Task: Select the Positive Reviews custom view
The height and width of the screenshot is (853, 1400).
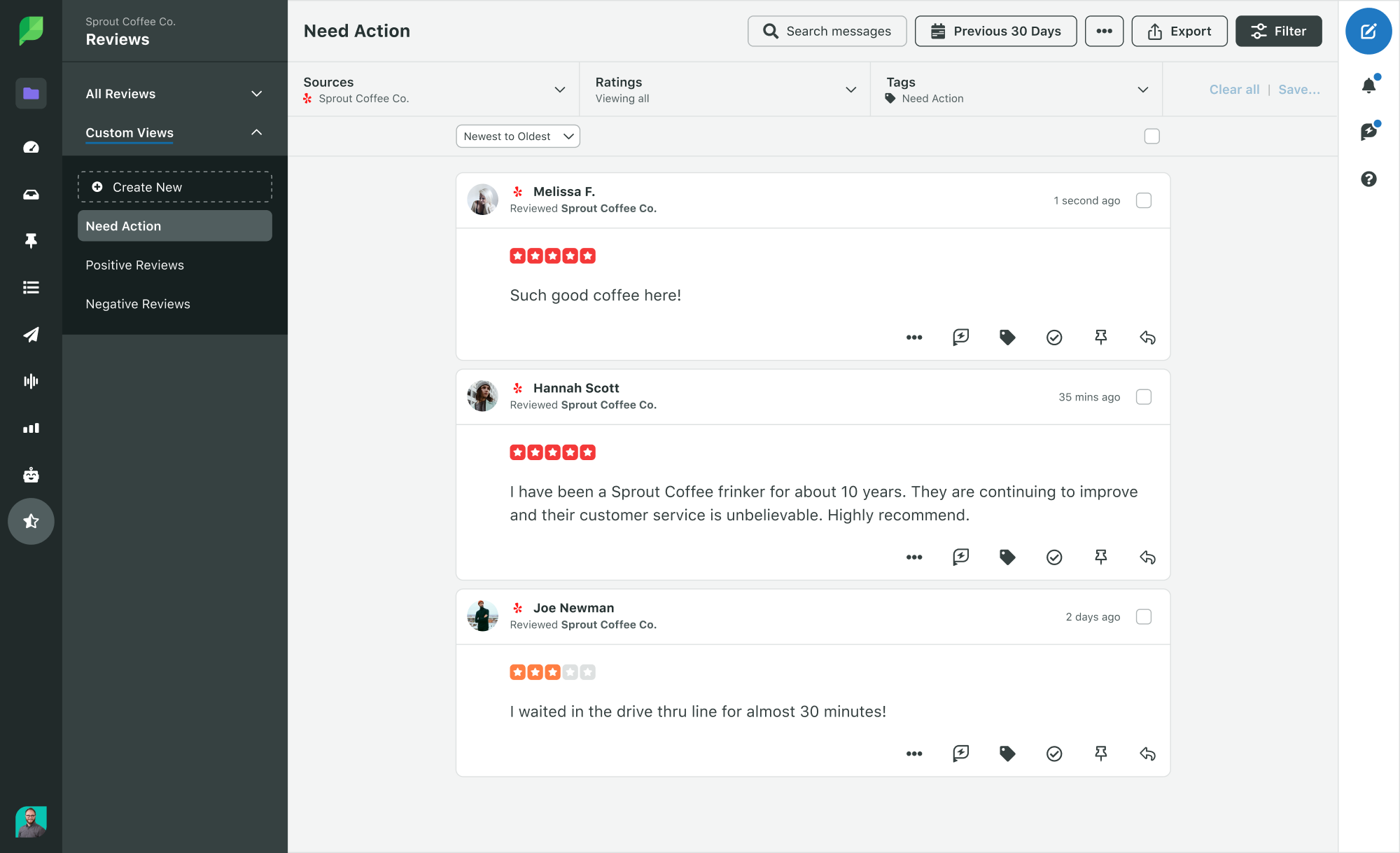Action: coord(134,264)
